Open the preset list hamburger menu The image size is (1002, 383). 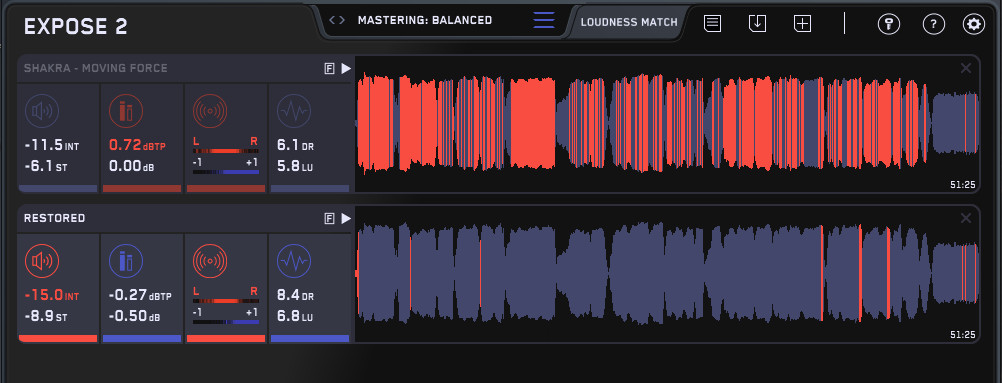544,20
